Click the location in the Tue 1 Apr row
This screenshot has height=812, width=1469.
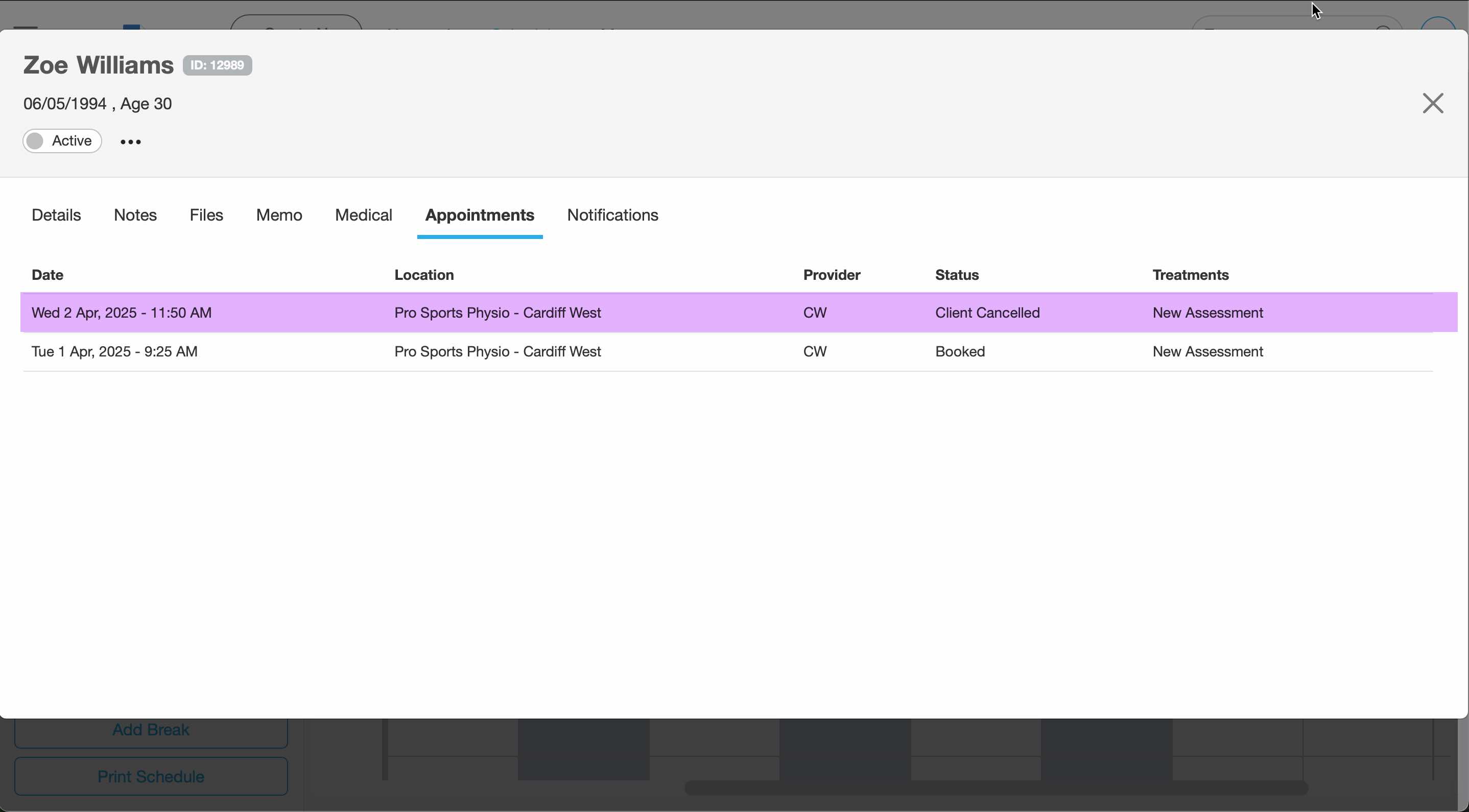497,351
